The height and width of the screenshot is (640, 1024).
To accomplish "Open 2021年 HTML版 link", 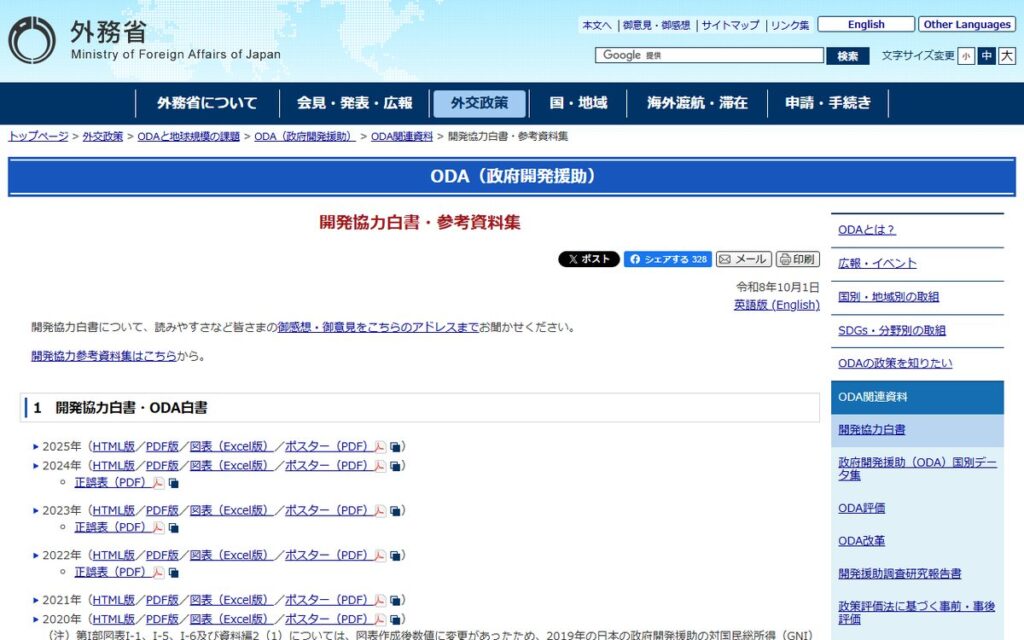I will click(x=114, y=600).
